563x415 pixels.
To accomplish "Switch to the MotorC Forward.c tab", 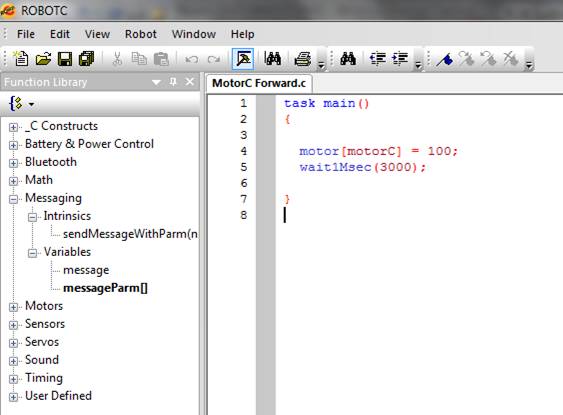I will tap(259, 83).
